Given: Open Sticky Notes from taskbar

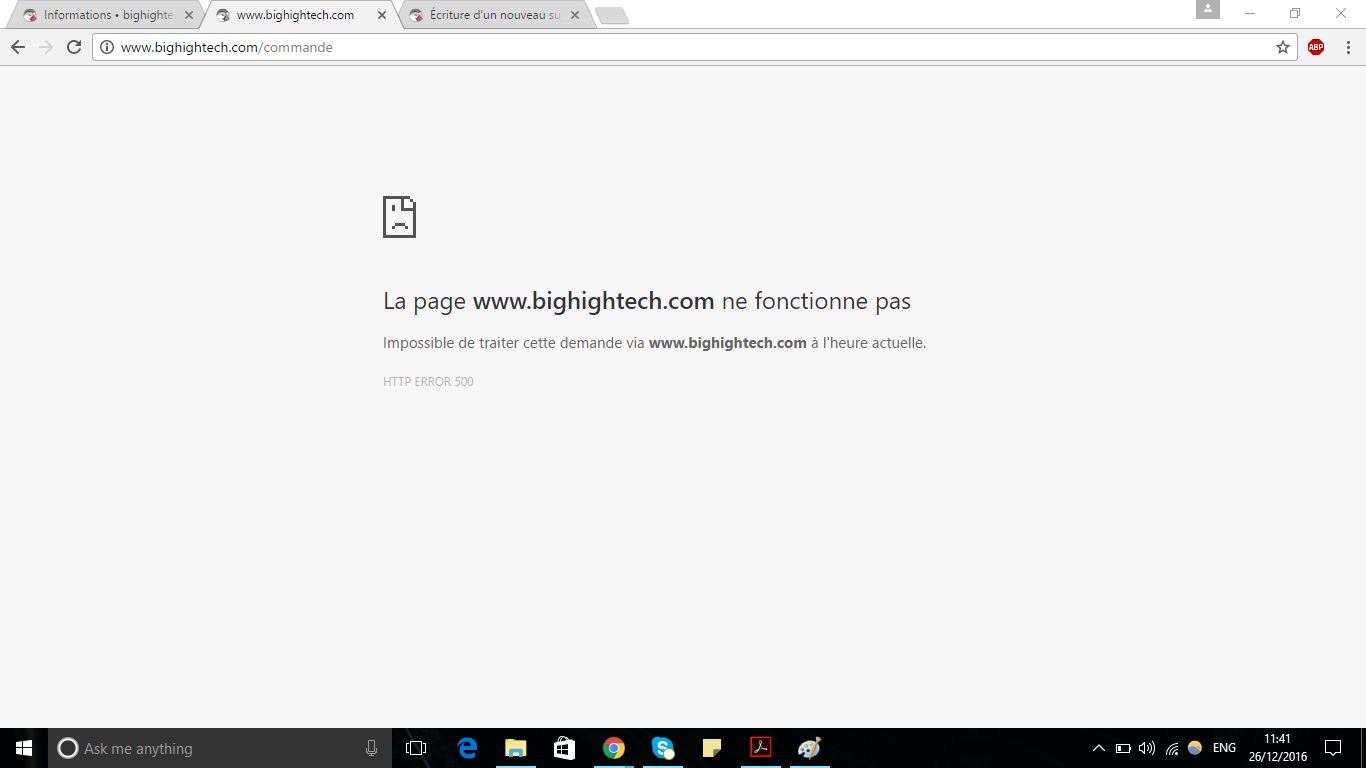Looking at the screenshot, I should [x=712, y=748].
